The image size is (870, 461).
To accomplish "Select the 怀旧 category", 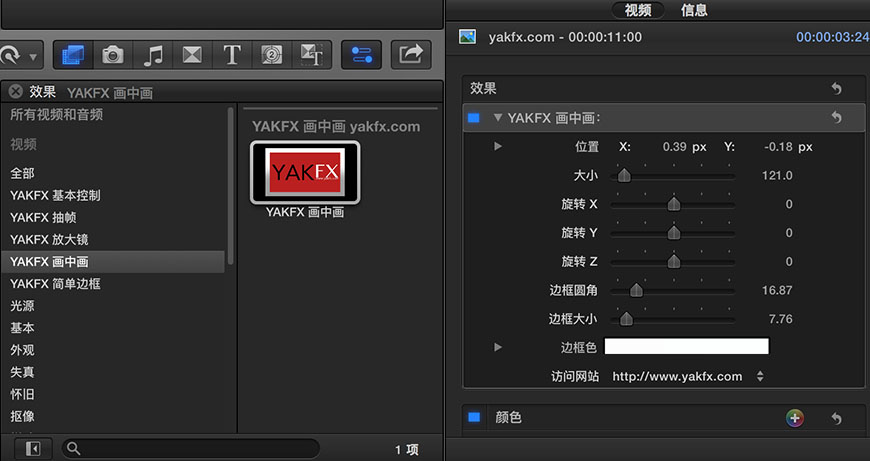I will pyautogui.click(x=22, y=394).
